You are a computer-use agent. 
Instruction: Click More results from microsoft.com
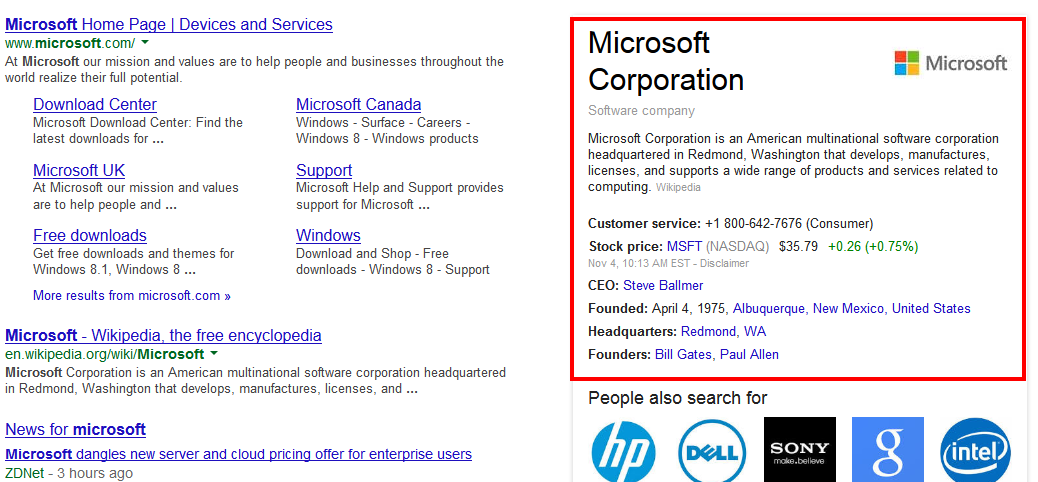click(x=132, y=296)
